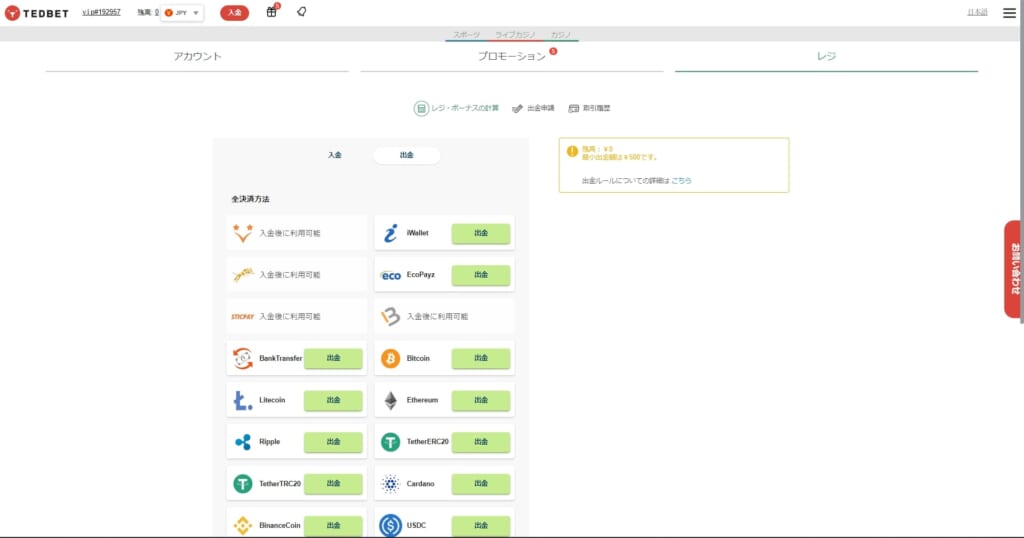This screenshot has width=1024, height=538.
Task: Select the レジ tab
Action: [826, 57]
